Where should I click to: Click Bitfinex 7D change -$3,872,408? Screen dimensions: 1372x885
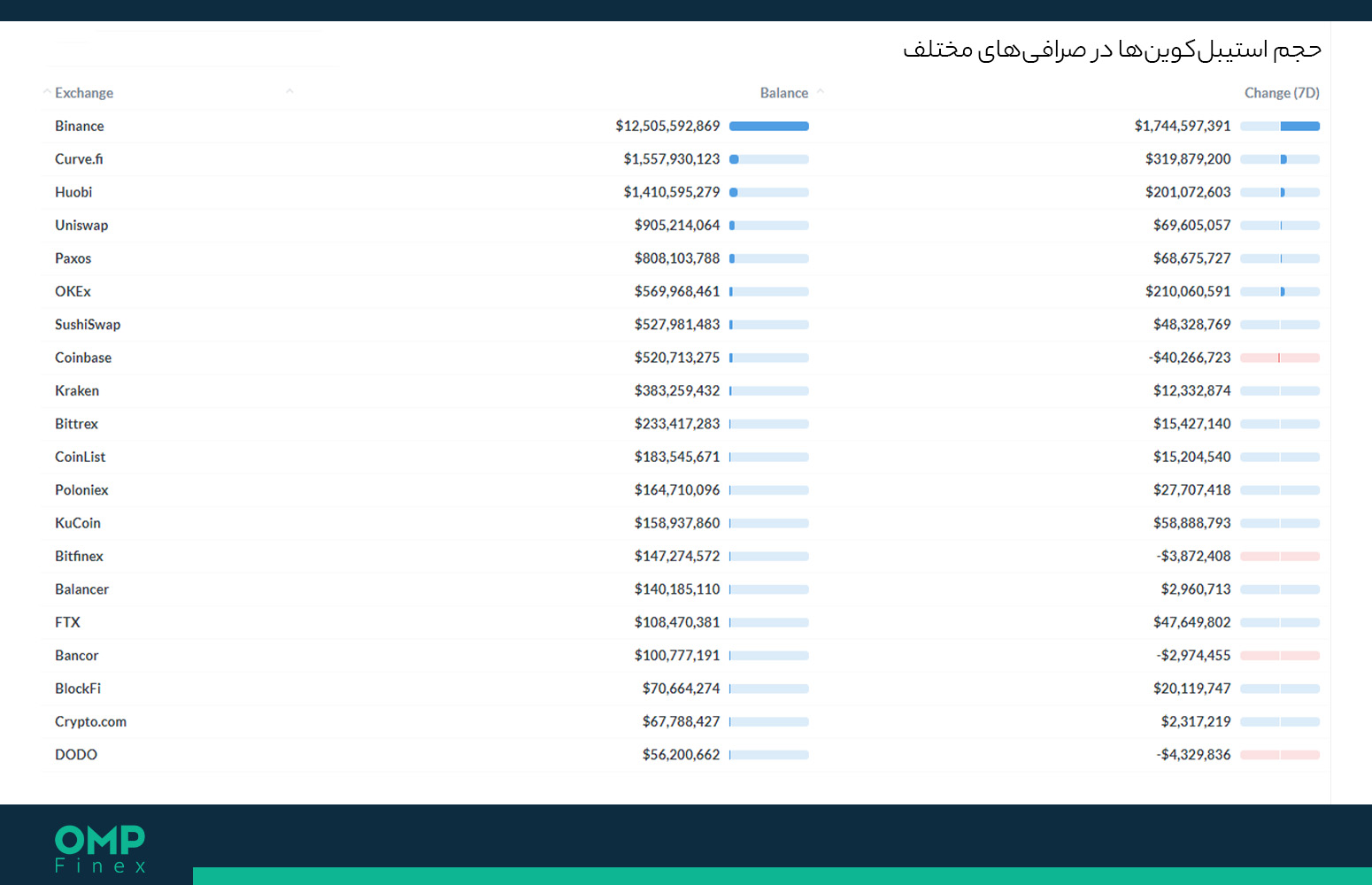1193,556
